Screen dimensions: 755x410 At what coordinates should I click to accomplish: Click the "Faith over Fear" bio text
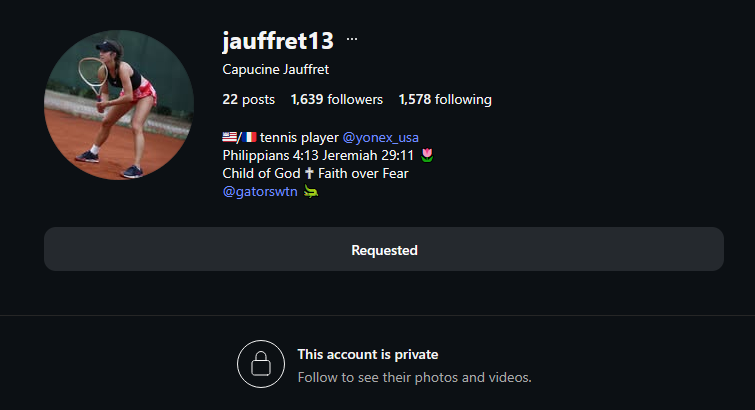point(363,173)
